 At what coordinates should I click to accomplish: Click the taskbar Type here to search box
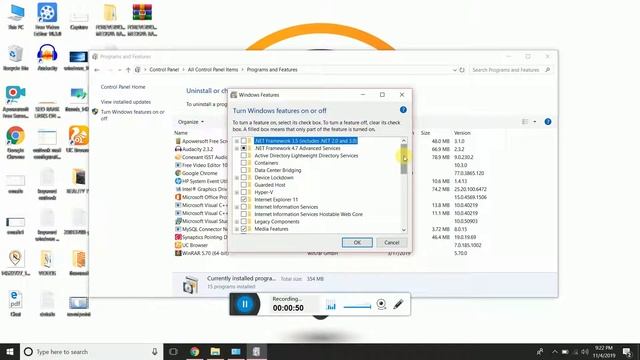[91, 351]
